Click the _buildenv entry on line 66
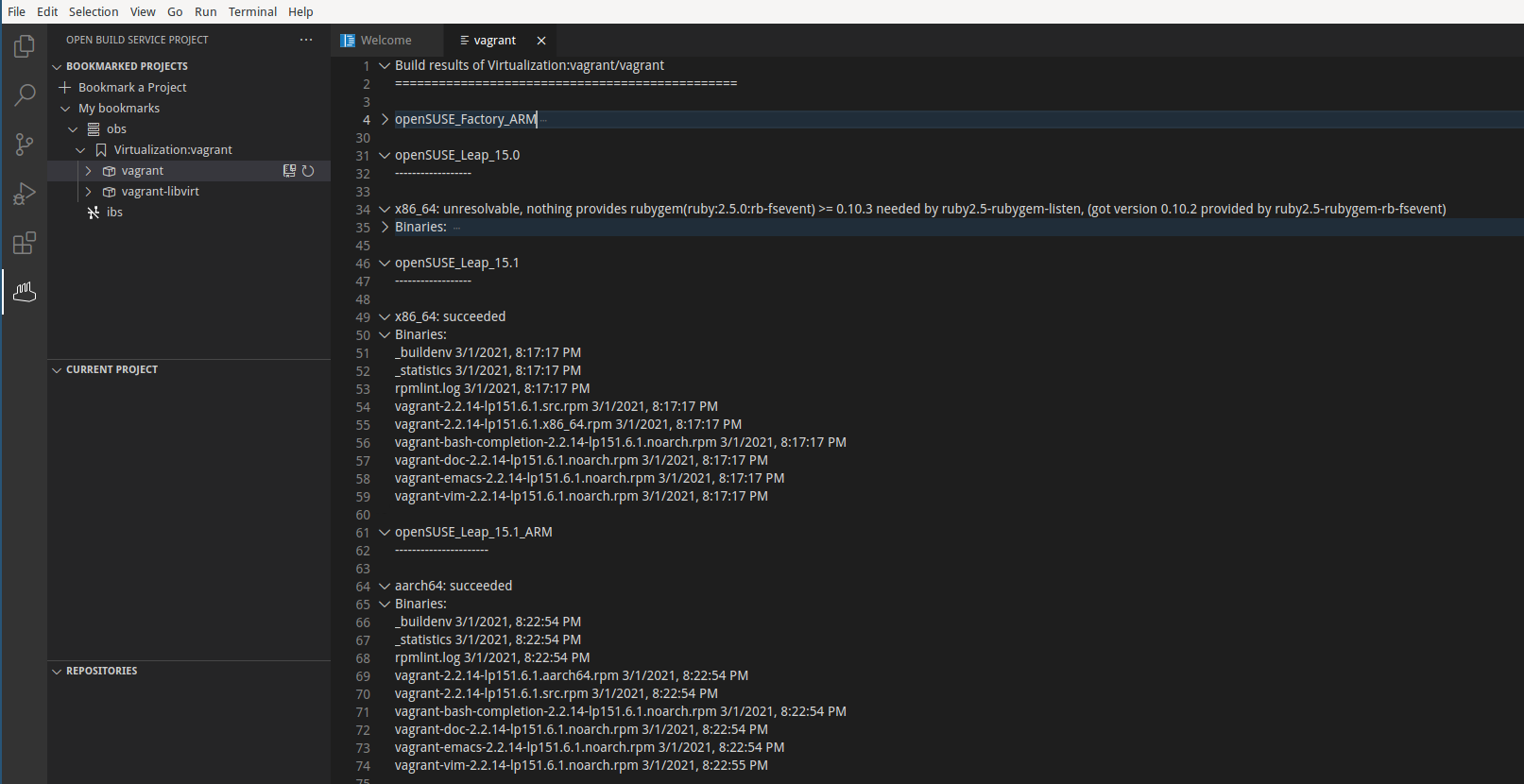 (488, 622)
